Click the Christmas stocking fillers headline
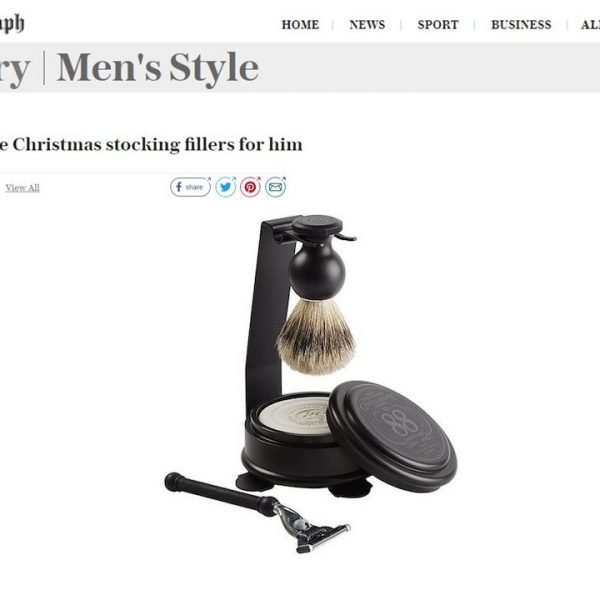600x600 pixels. click(x=151, y=145)
